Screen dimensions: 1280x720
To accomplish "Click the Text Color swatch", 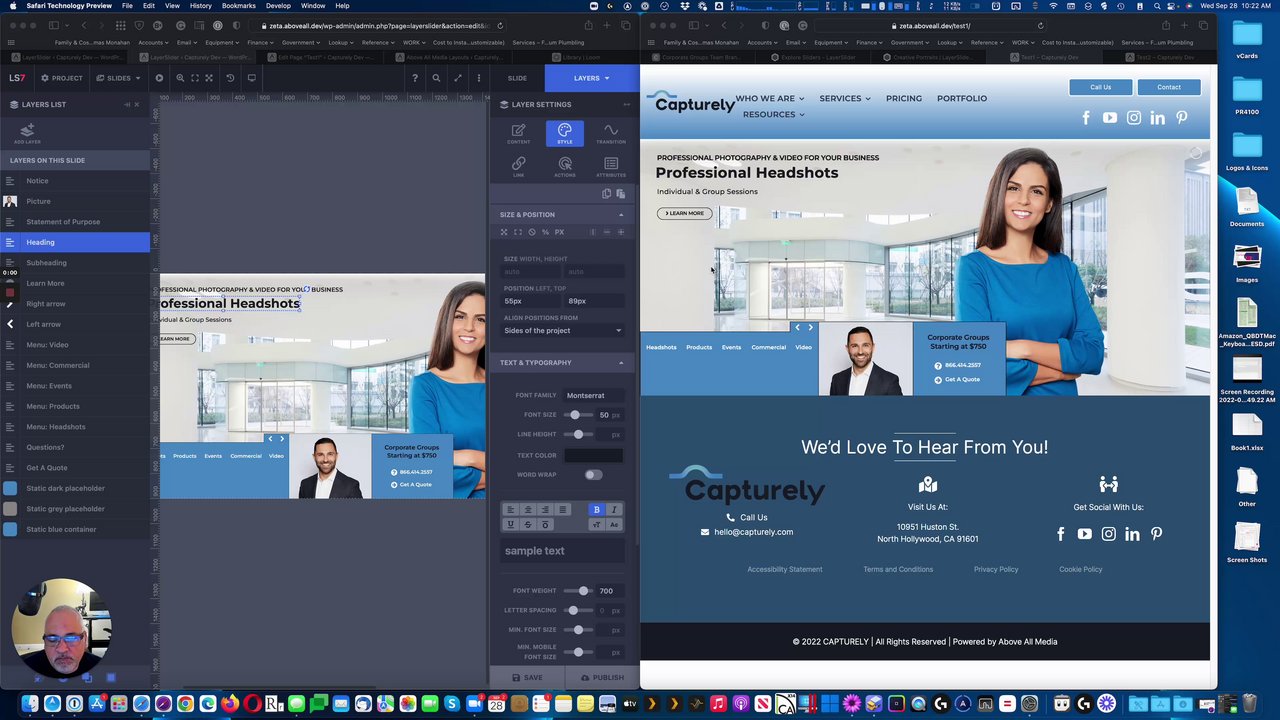I will pyautogui.click(x=593, y=455).
